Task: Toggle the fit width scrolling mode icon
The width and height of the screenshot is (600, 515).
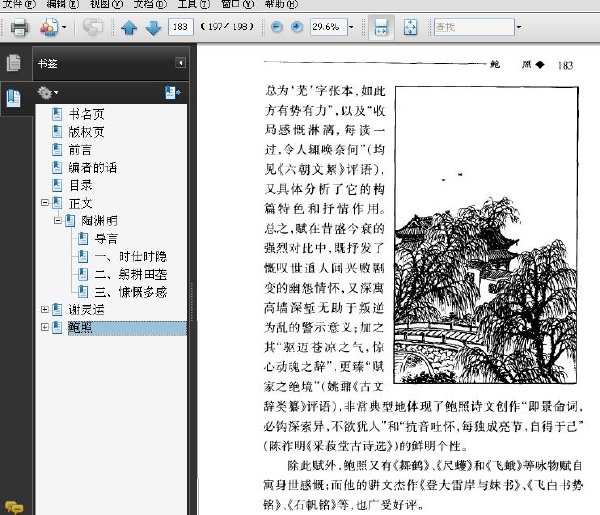Action: coord(381,27)
